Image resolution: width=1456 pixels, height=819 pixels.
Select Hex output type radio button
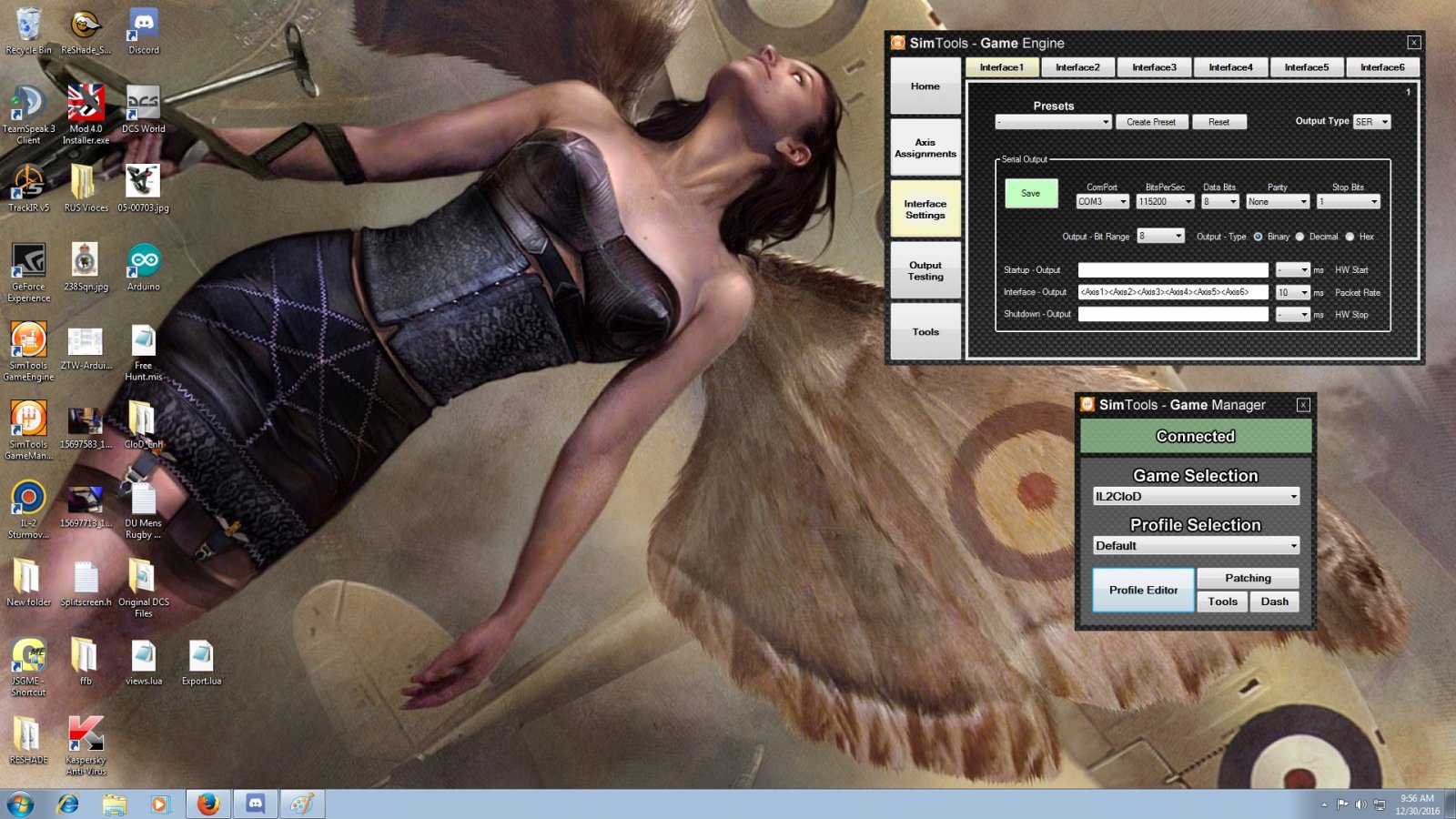[1350, 237]
